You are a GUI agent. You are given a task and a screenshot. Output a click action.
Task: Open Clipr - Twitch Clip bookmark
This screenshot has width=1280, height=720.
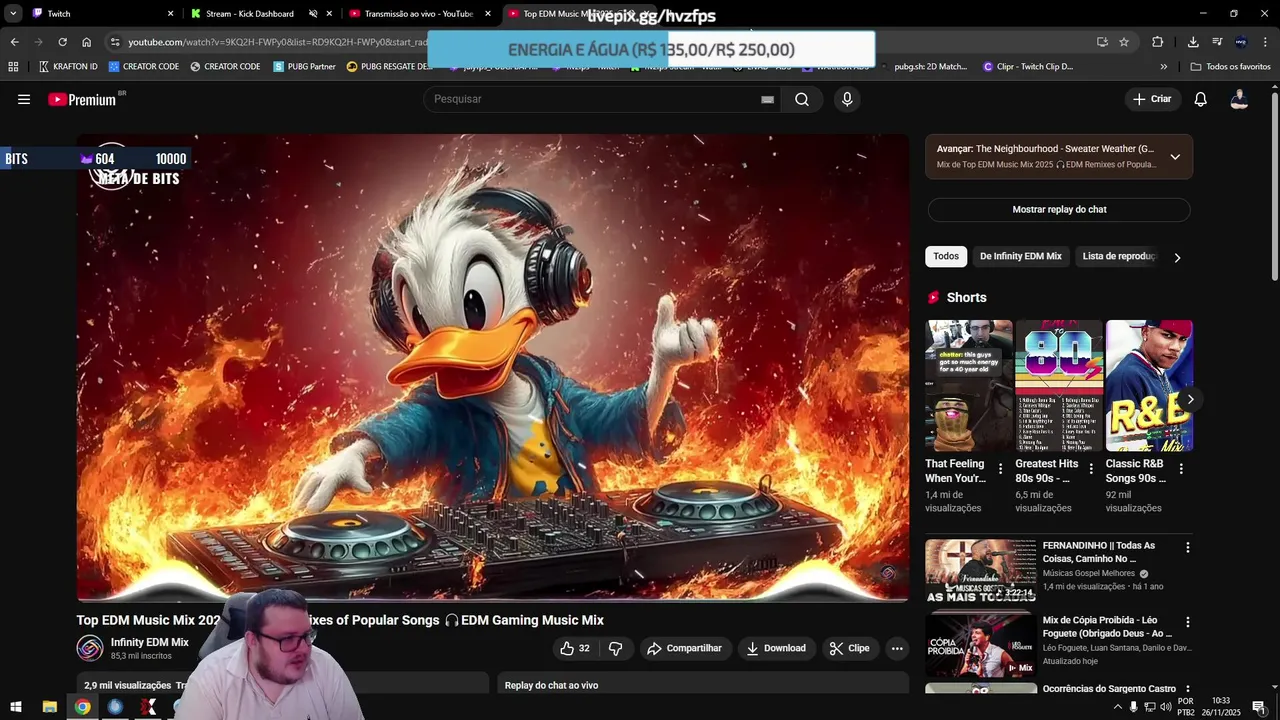1028,67
